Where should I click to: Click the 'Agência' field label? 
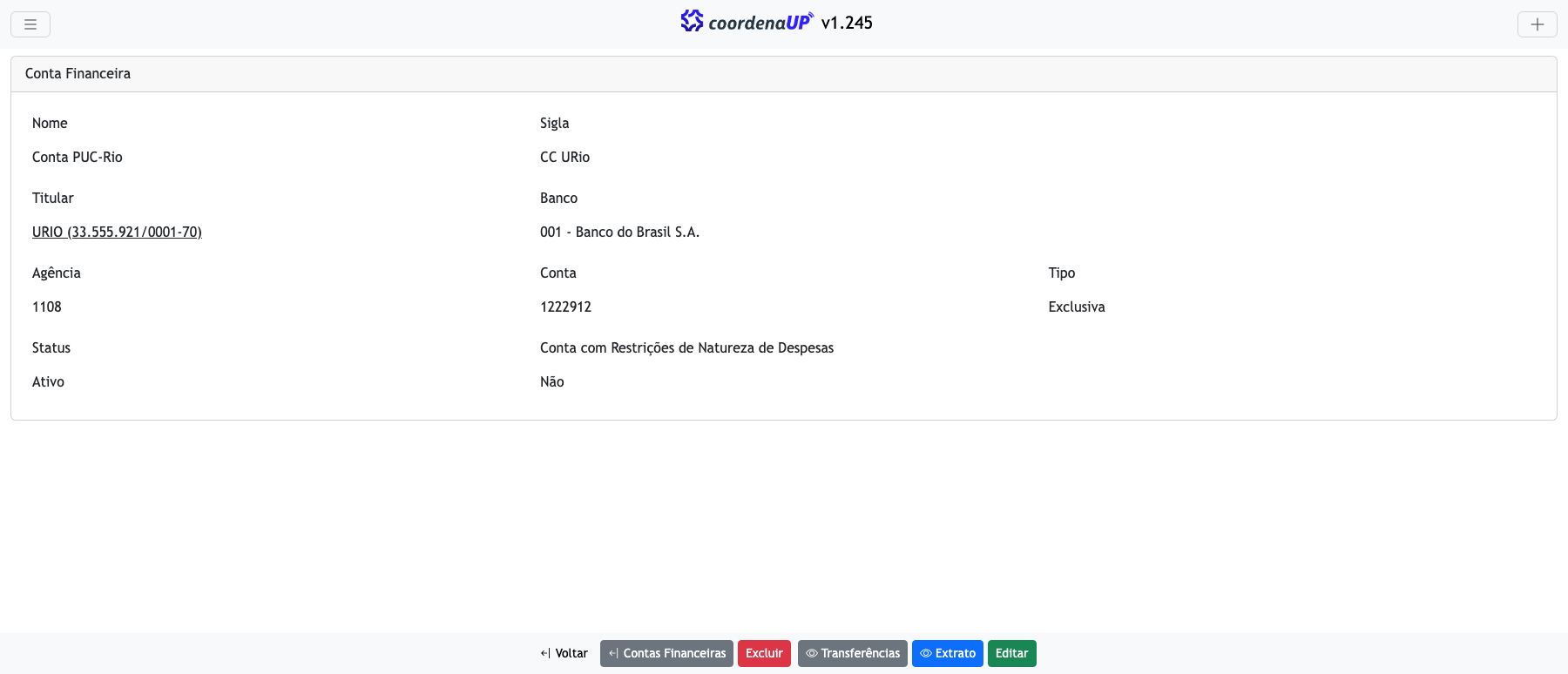coord(57,273)
